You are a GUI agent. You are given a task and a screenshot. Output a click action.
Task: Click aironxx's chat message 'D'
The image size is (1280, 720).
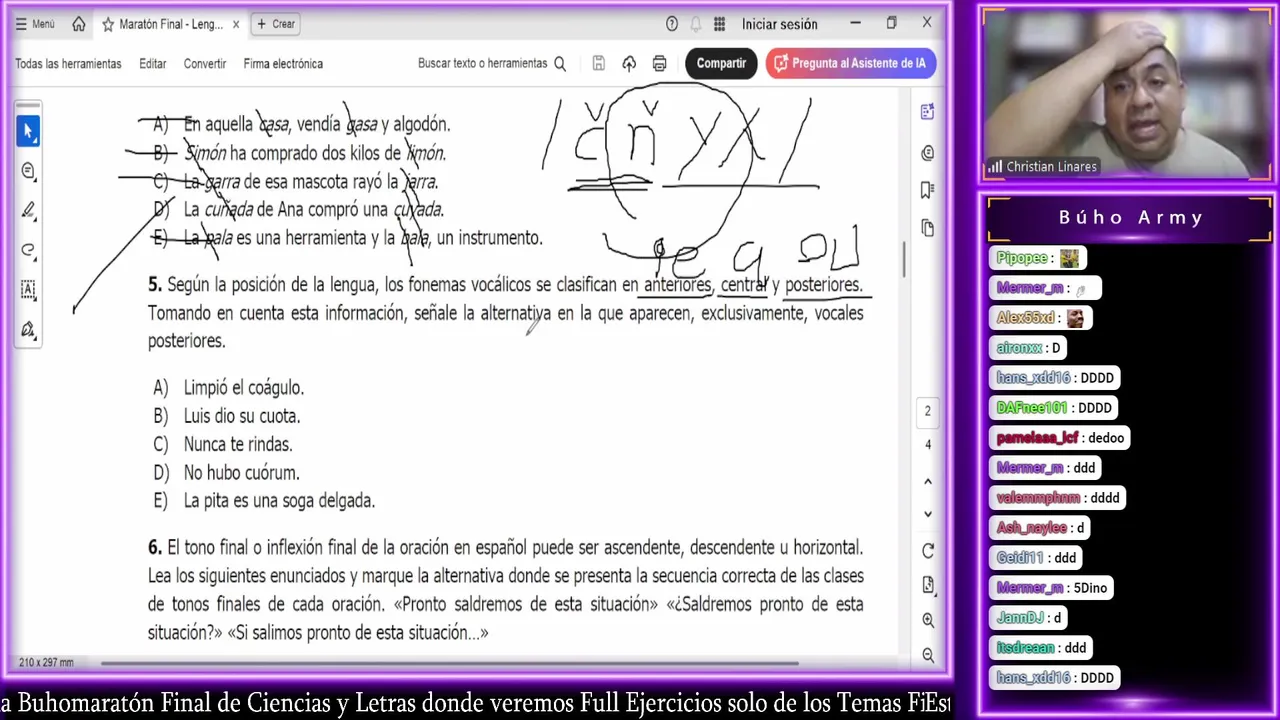point(1029,348)
